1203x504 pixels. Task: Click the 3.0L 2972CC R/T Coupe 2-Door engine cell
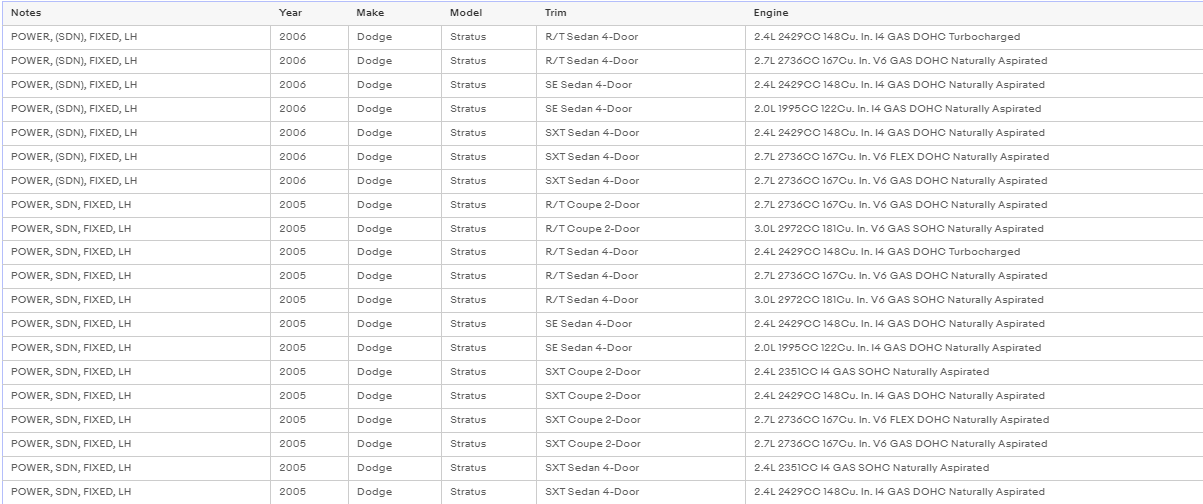[973, 229]
